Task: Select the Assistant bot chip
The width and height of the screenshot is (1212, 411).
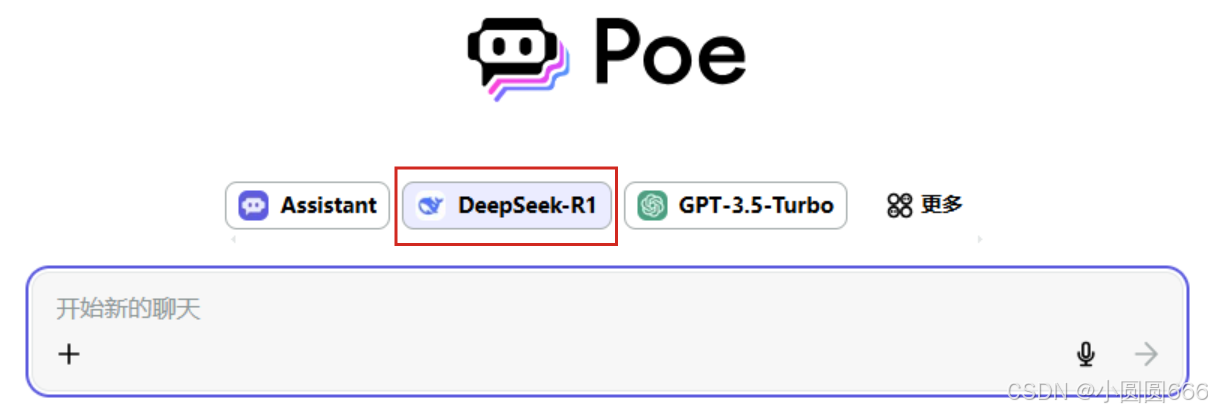Action: coord(307,206)
